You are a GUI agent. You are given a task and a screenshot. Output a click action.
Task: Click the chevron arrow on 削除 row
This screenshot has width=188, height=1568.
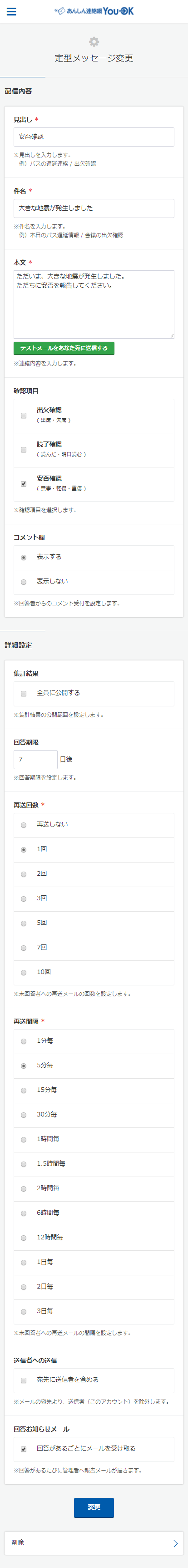176,1543
